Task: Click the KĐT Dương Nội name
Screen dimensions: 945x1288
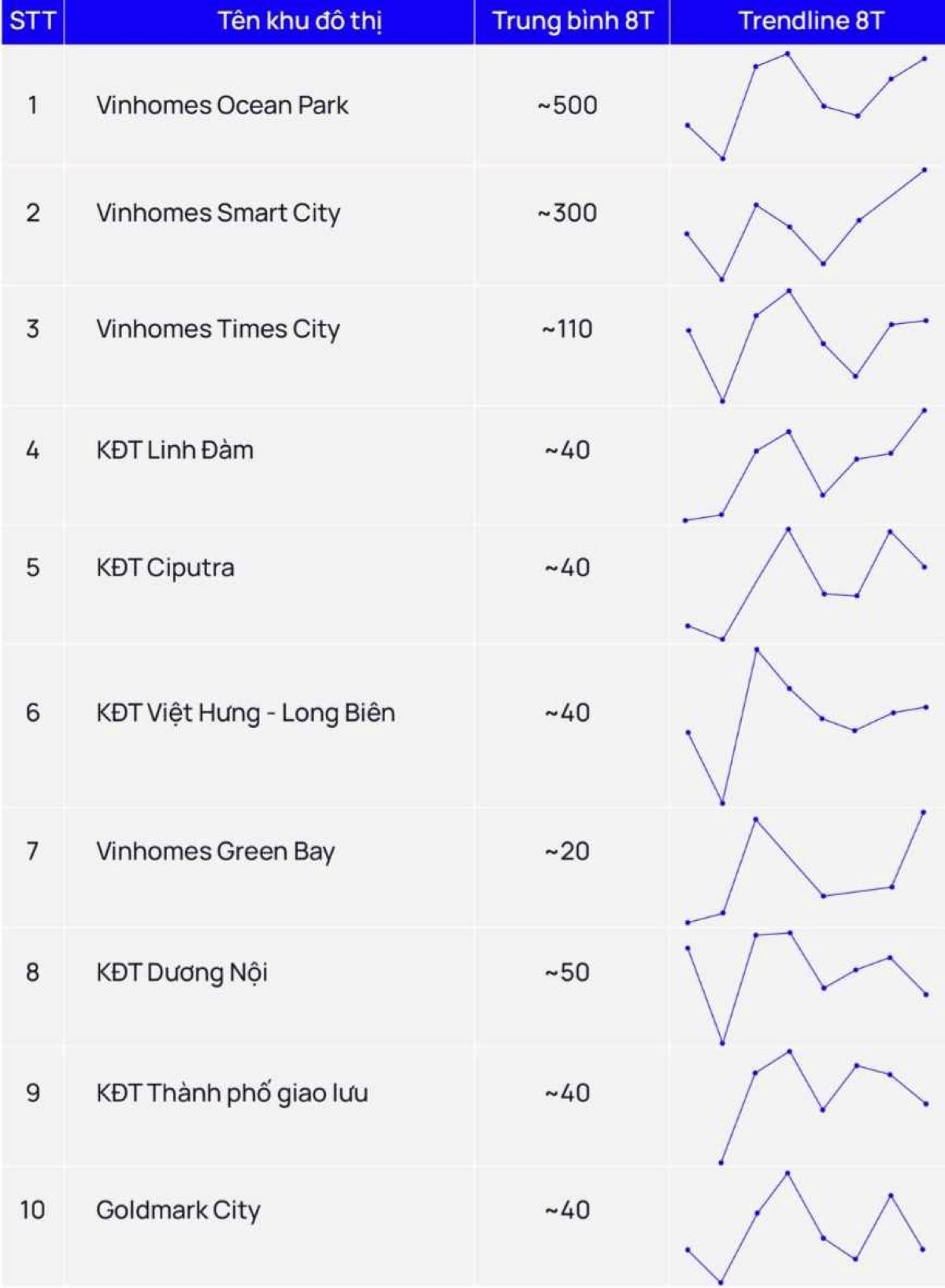Action: [182, 972]
